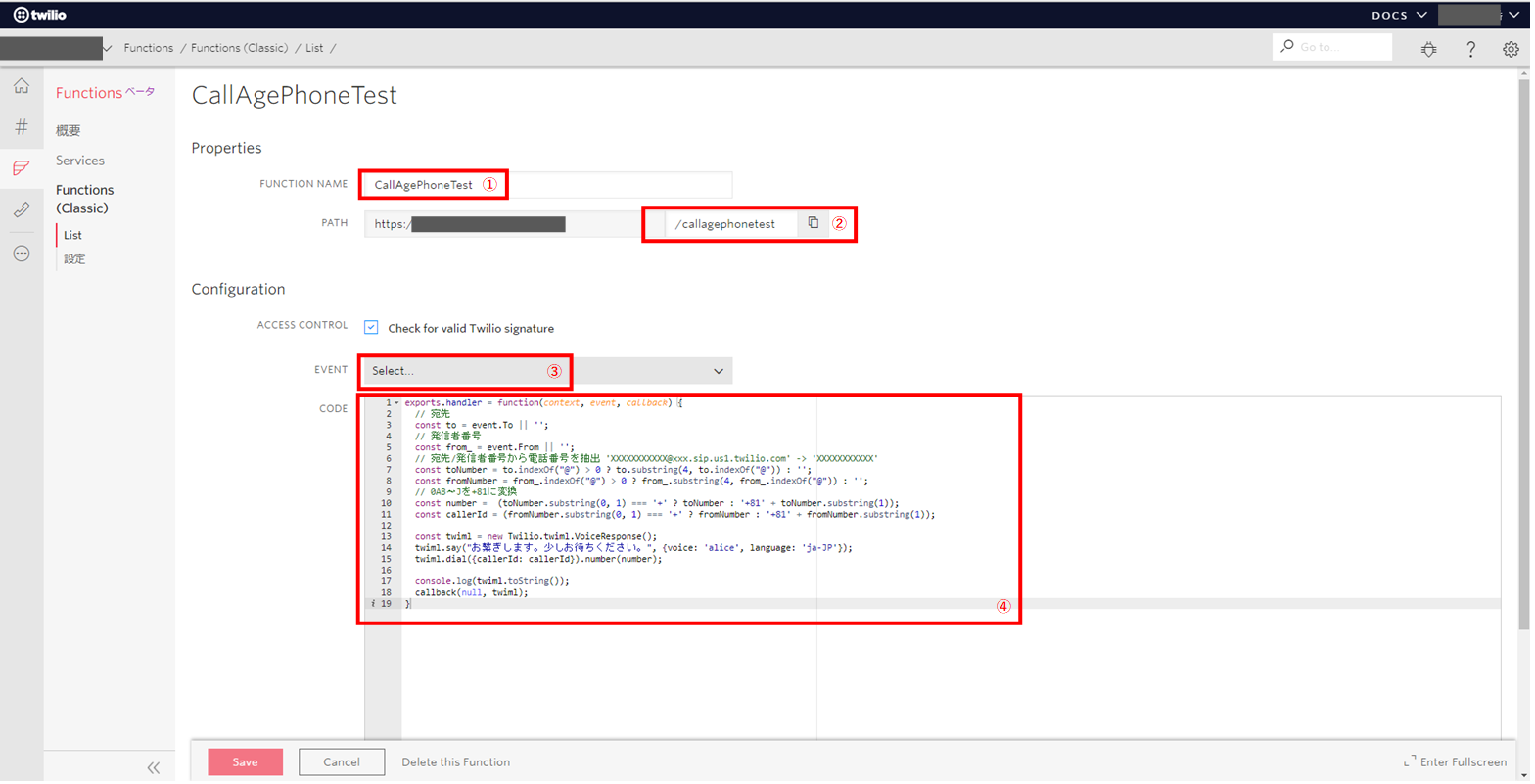
Task: Open the all products ellipsis icon
Action: pos(22,254)
